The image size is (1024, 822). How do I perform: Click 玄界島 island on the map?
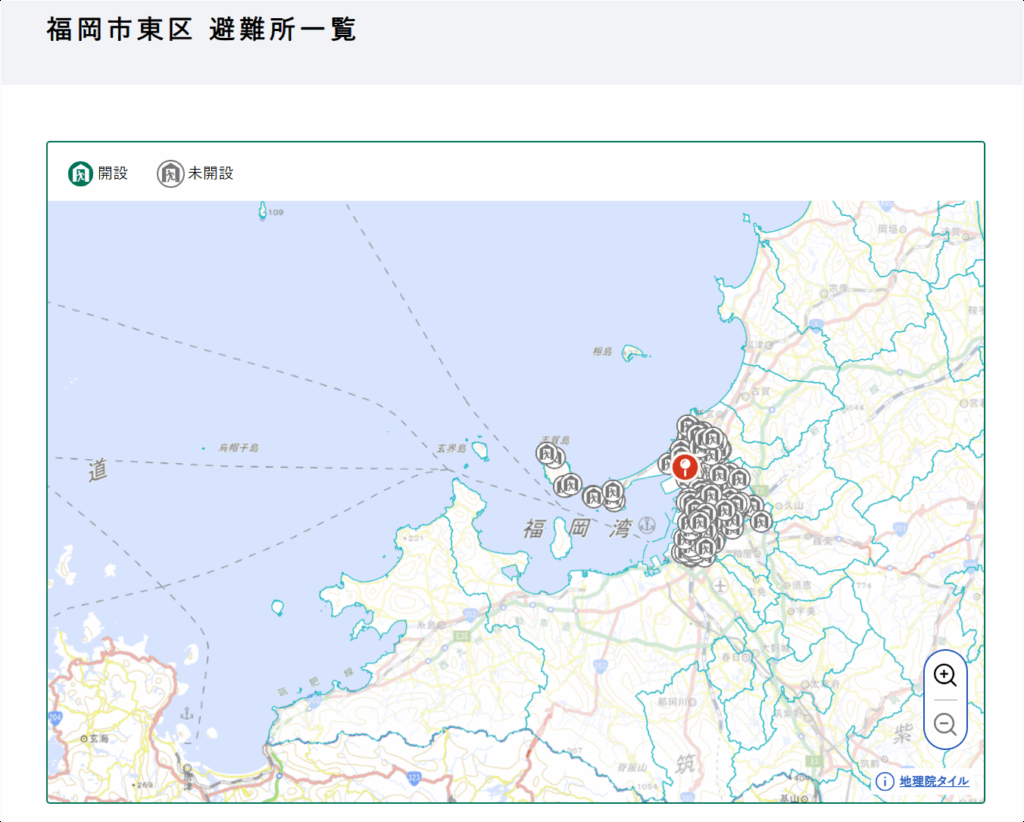(480, 451)
